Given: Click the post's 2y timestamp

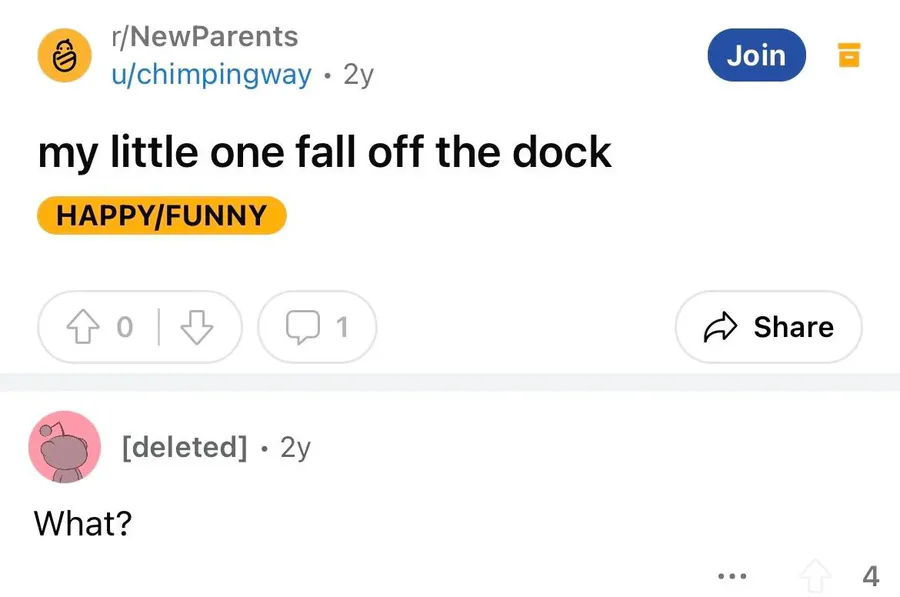Looking at the screenshot, I should click(359, 75).
